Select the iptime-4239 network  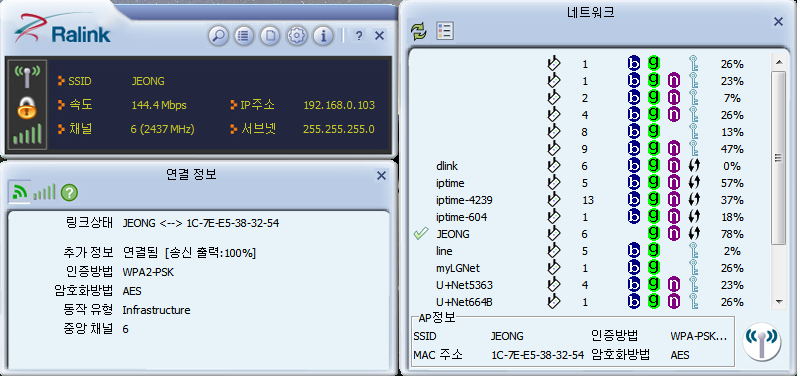(590, 200)
